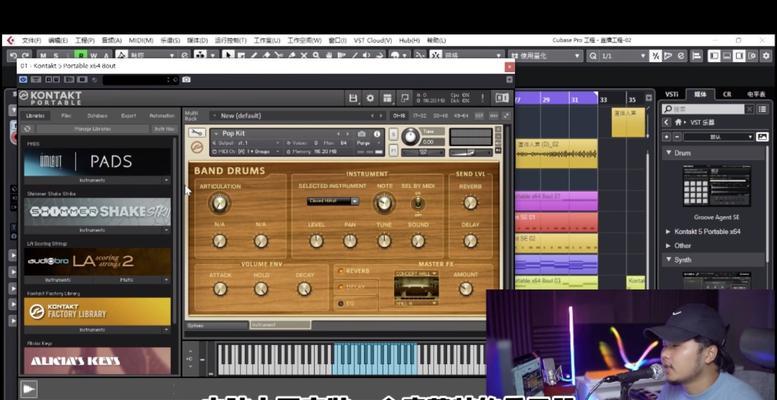Click the Cubase setup gear icon

click(766, 56)
